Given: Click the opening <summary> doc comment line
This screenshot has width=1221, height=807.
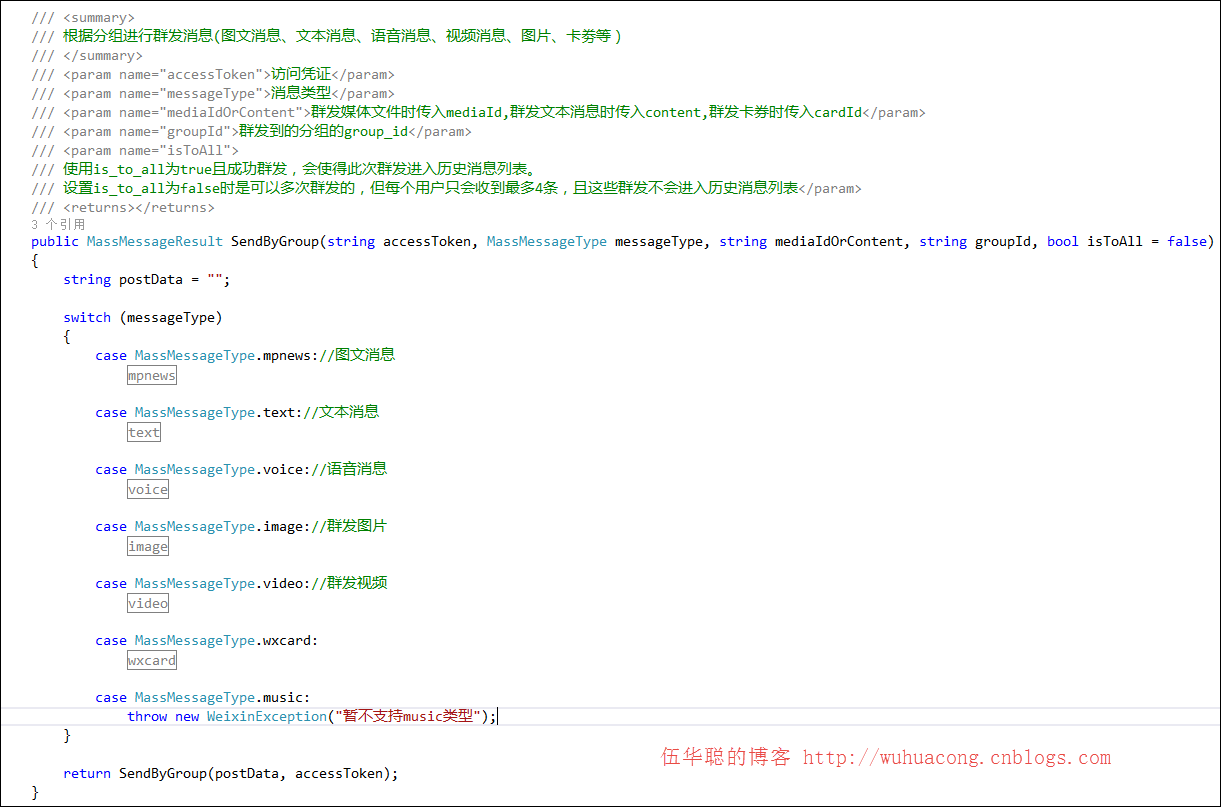Looking at the screenshot, I should [x=83, y=18].
